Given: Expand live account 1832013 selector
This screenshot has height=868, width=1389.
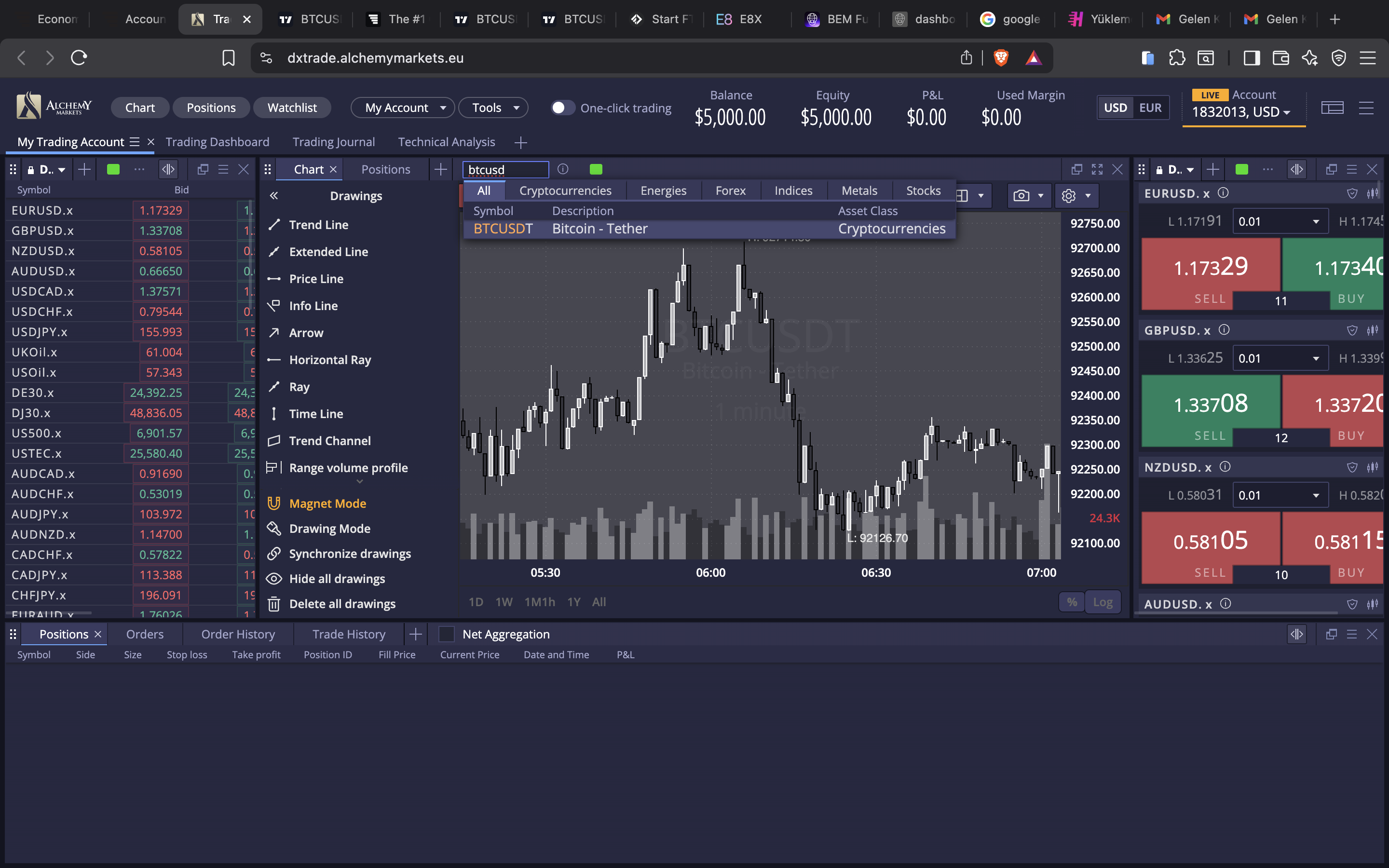Looking at the screenshot, I should click(x=1241, y=112).
